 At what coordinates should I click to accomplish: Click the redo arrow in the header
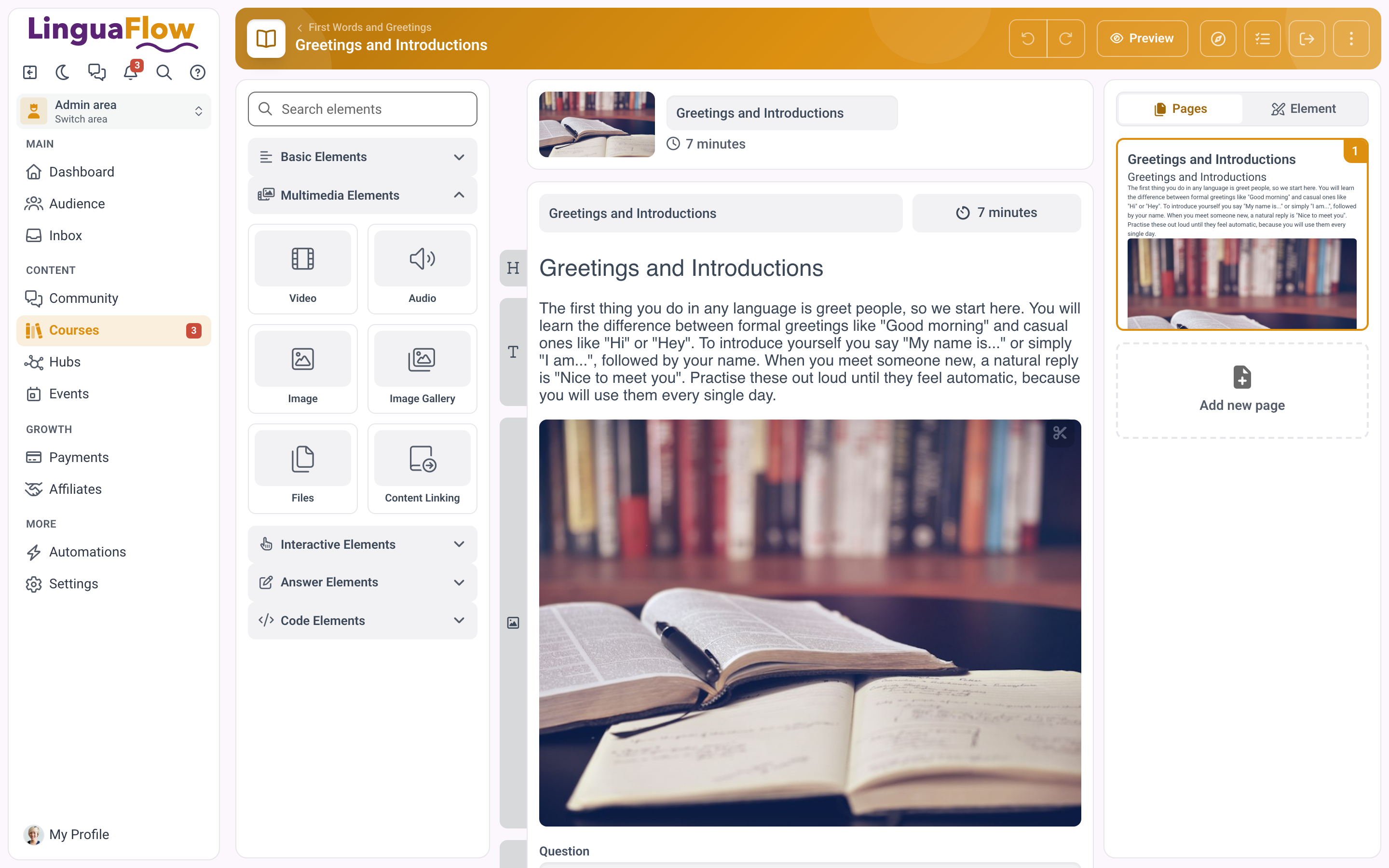(x=1066, y=39)
